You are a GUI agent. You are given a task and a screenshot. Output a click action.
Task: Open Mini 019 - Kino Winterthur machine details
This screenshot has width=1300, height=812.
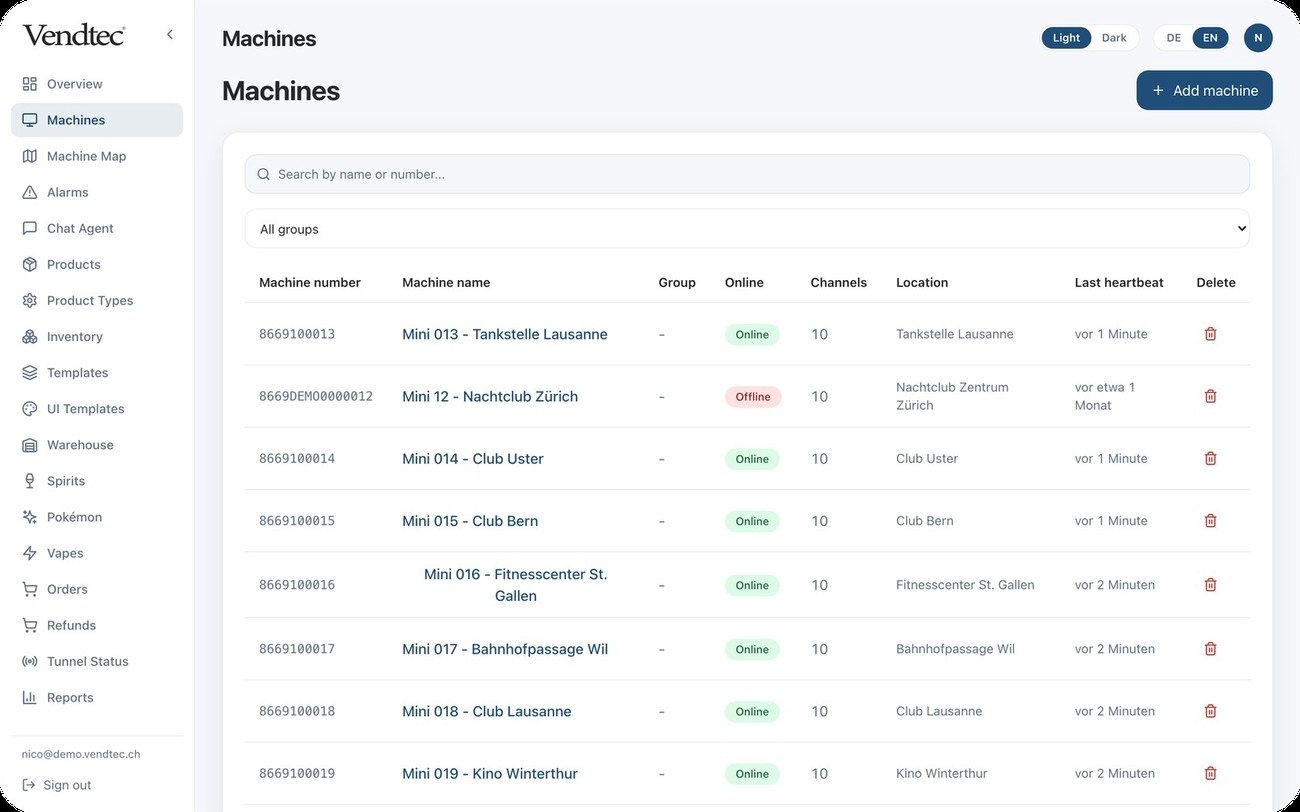click(x=490, y=773)
